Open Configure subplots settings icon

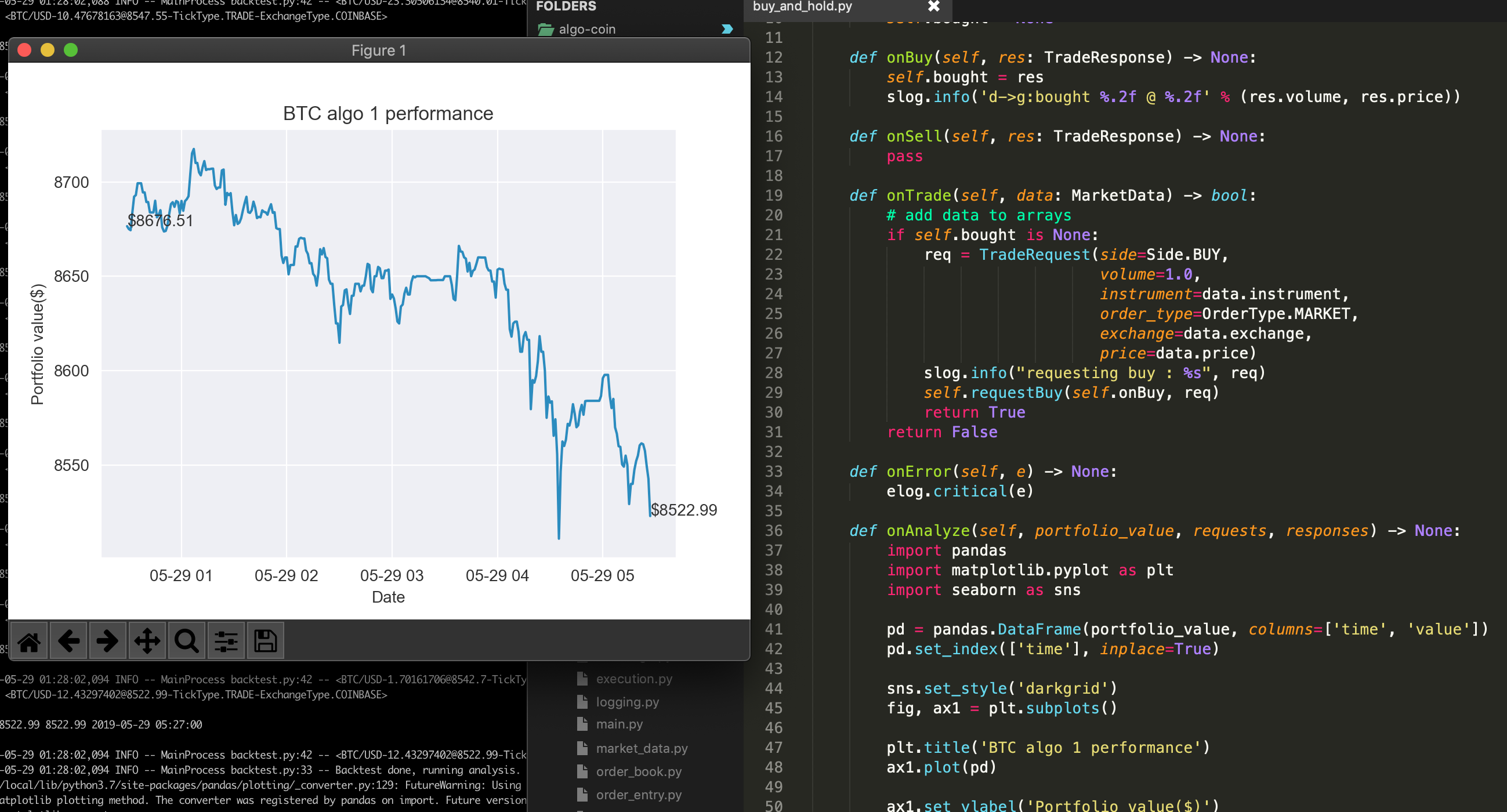point(226,641)
